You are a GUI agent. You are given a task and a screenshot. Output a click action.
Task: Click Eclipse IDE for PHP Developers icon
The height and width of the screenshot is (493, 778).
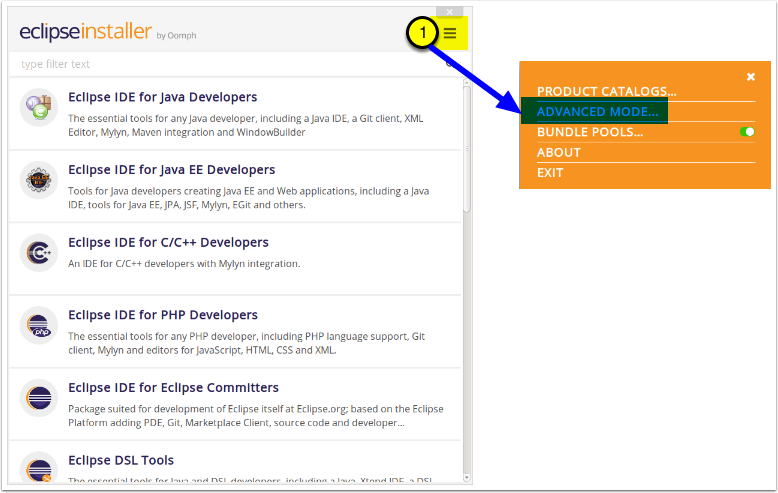[39, 325]
